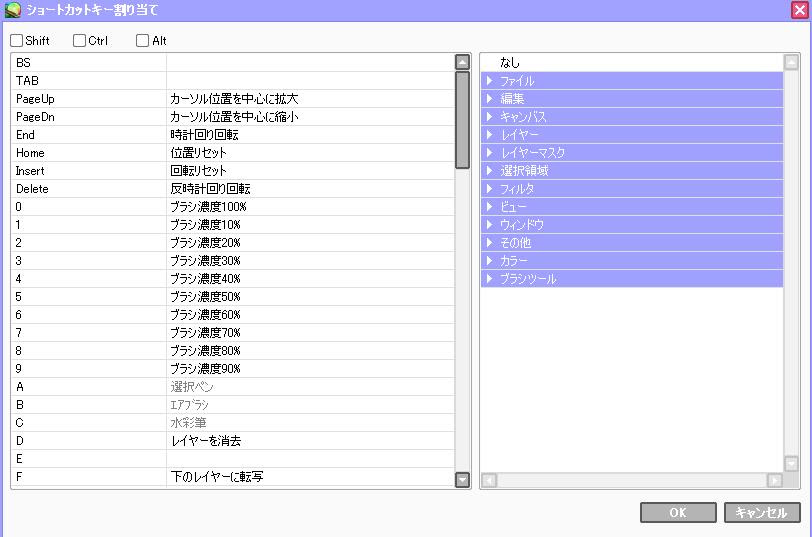Select the PageUp key row
Image resolution: width=812 pixels, height=537 pixels.
(x=233, y=98)
